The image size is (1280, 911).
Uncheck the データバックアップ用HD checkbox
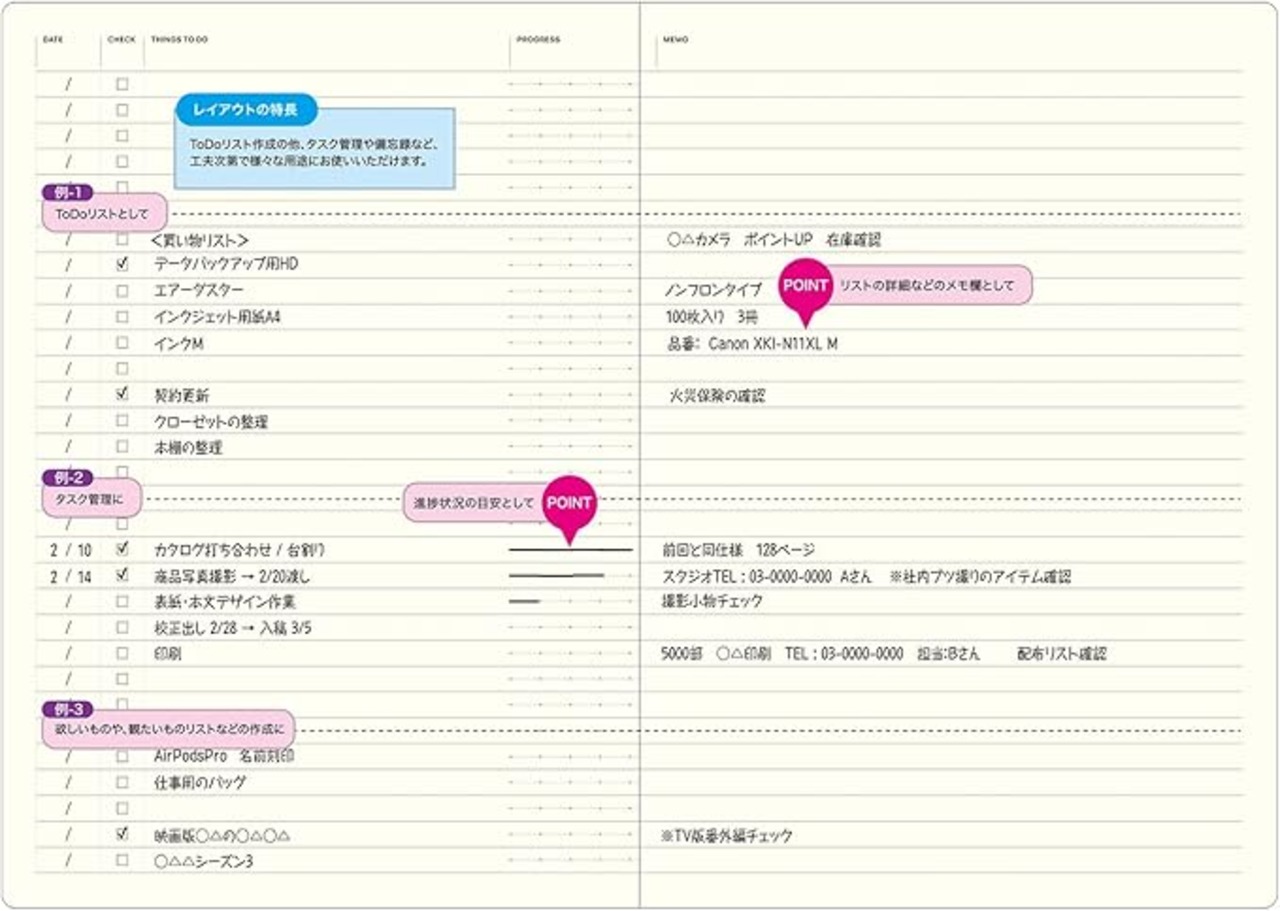pos(122,265)
